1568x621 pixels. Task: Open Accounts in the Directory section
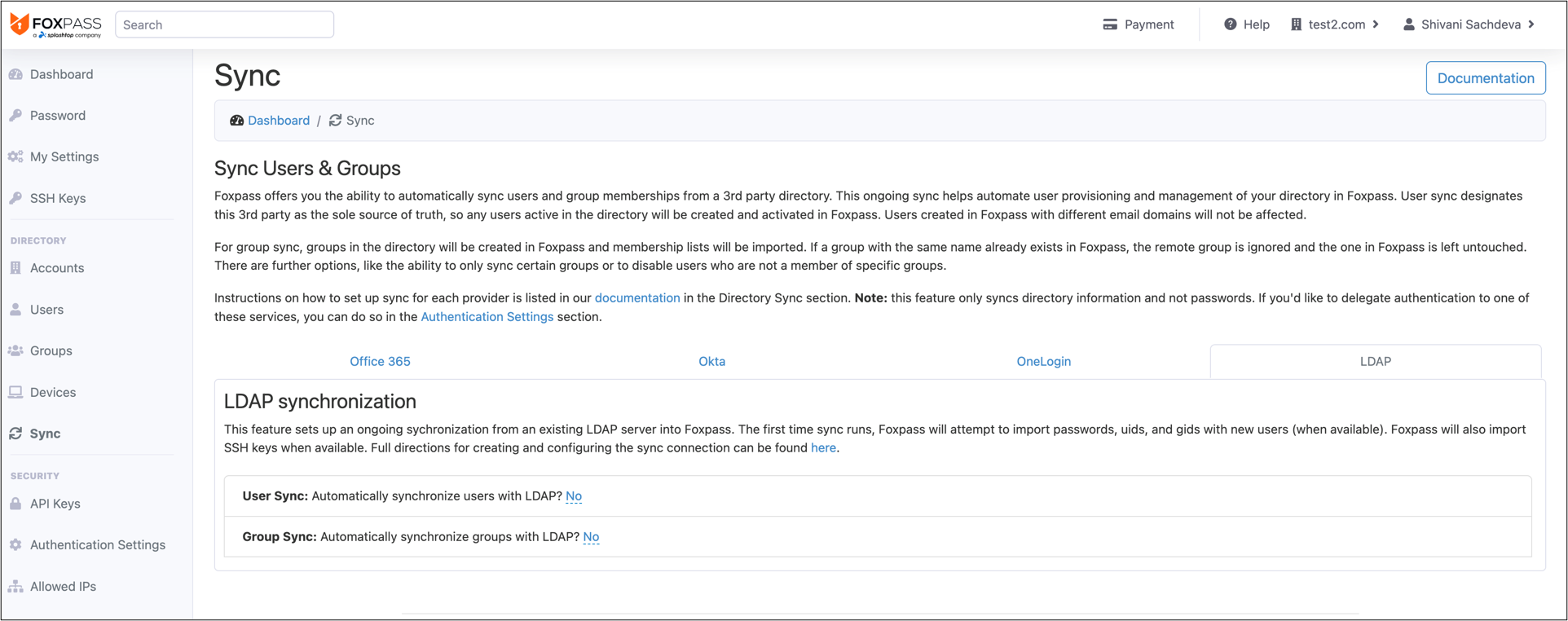pos(57,267)
